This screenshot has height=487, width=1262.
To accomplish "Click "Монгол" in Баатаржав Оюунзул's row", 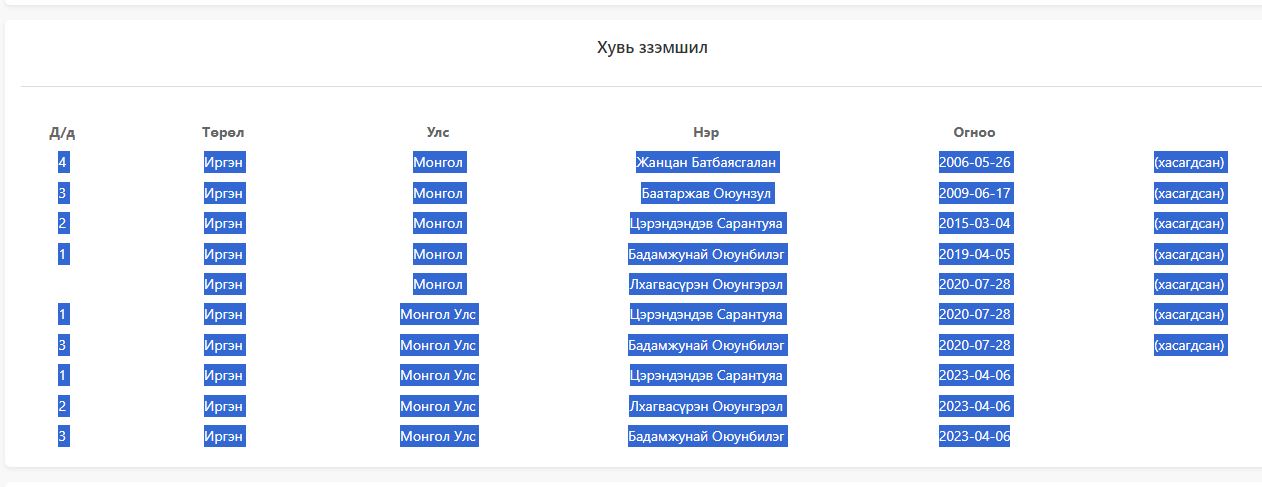I will tap(438, 193).
